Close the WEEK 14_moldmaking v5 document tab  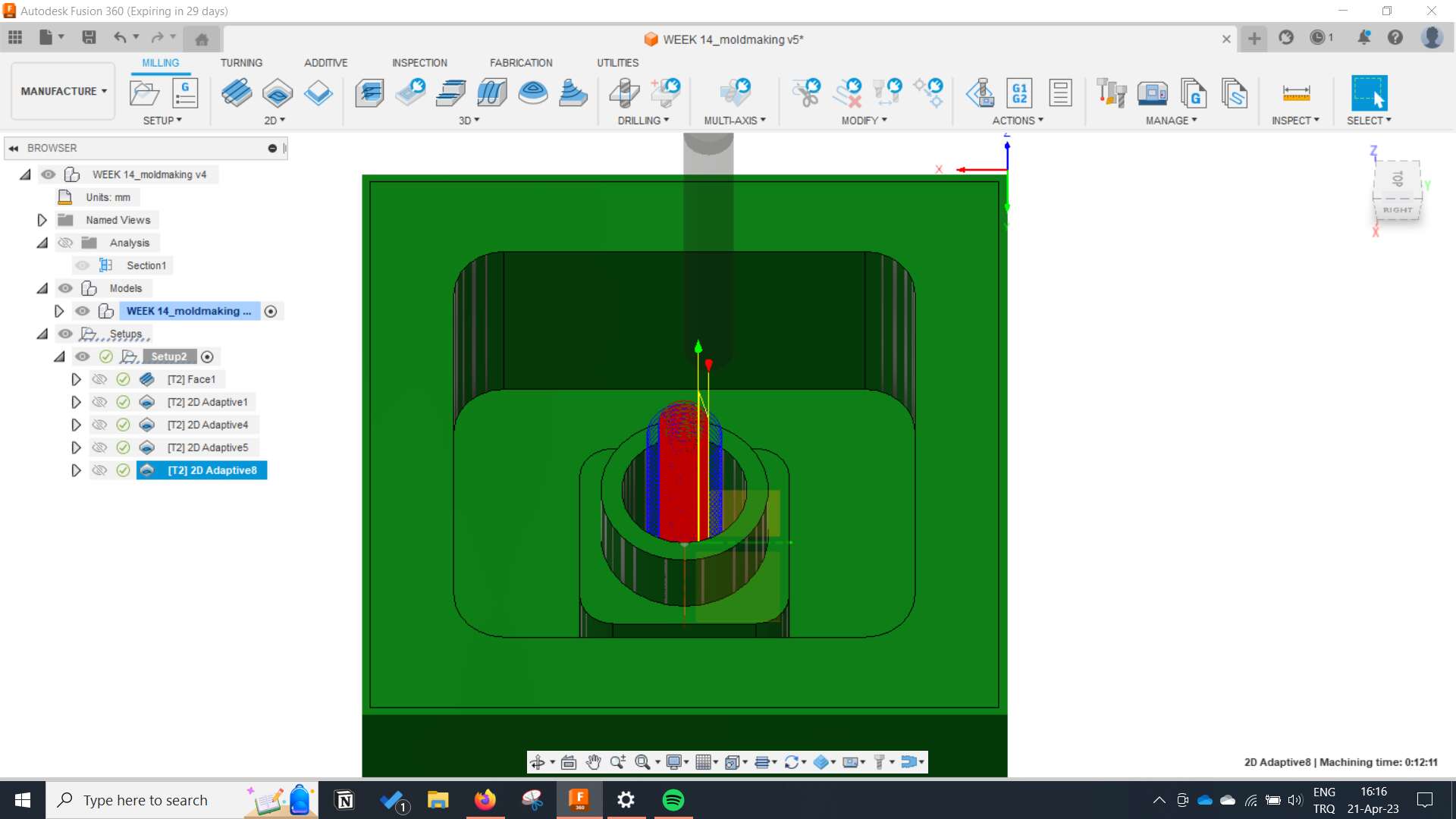point(1226,39)
